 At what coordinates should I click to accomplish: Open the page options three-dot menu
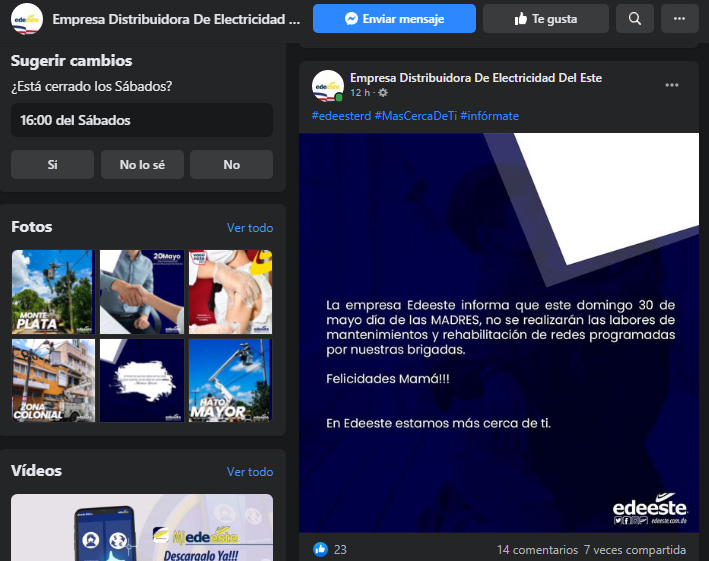tap(680, 18)
